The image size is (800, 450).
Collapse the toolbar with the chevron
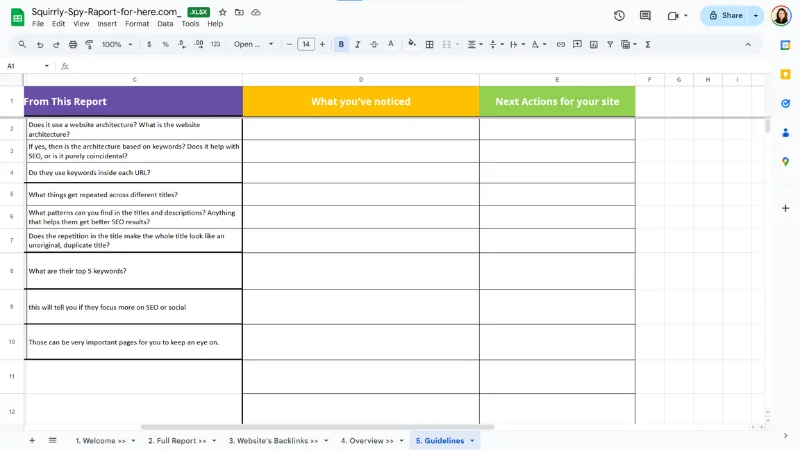point(748,44)
